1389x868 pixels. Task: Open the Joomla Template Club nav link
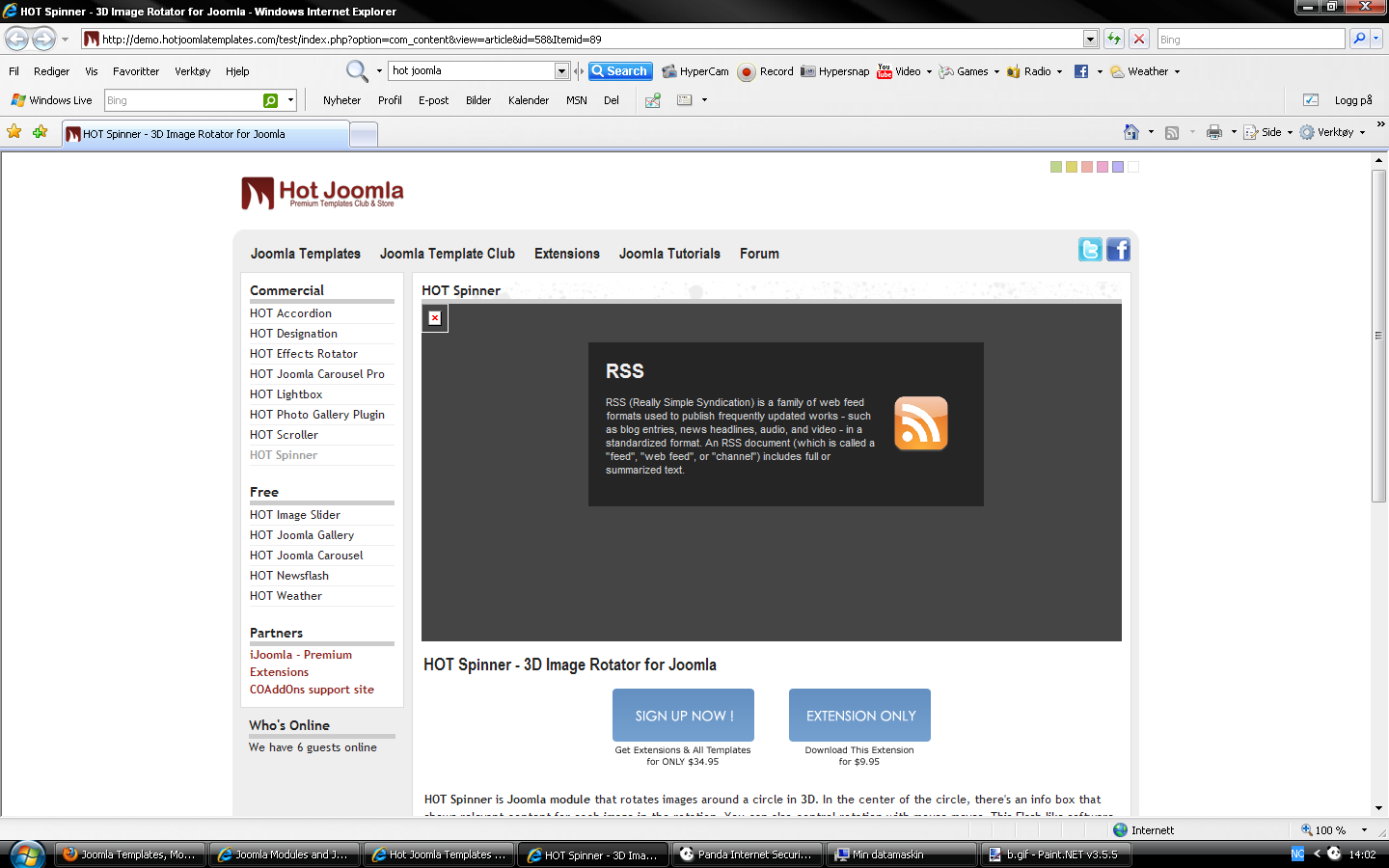(x=448, y=254)
